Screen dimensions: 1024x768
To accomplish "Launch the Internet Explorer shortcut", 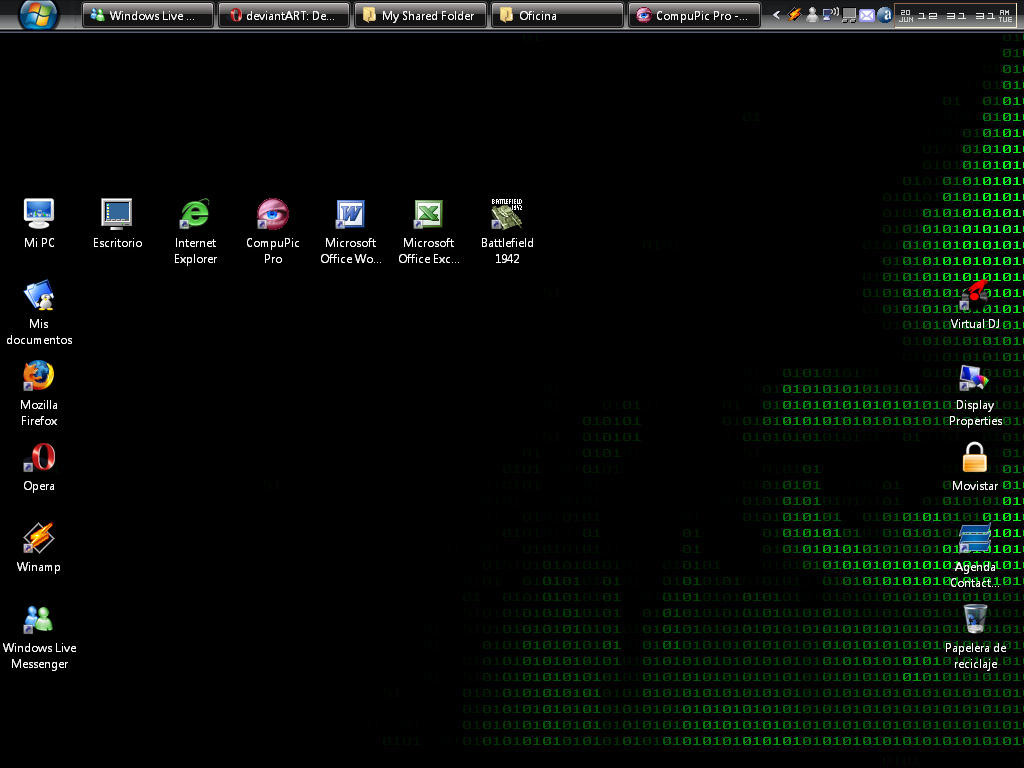I will (x=195, y=232).
